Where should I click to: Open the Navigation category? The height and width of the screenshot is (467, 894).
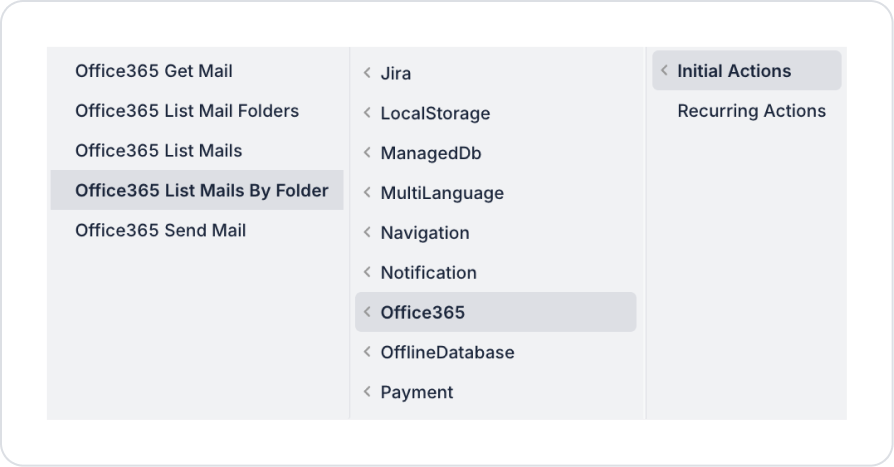pos(495,233)
